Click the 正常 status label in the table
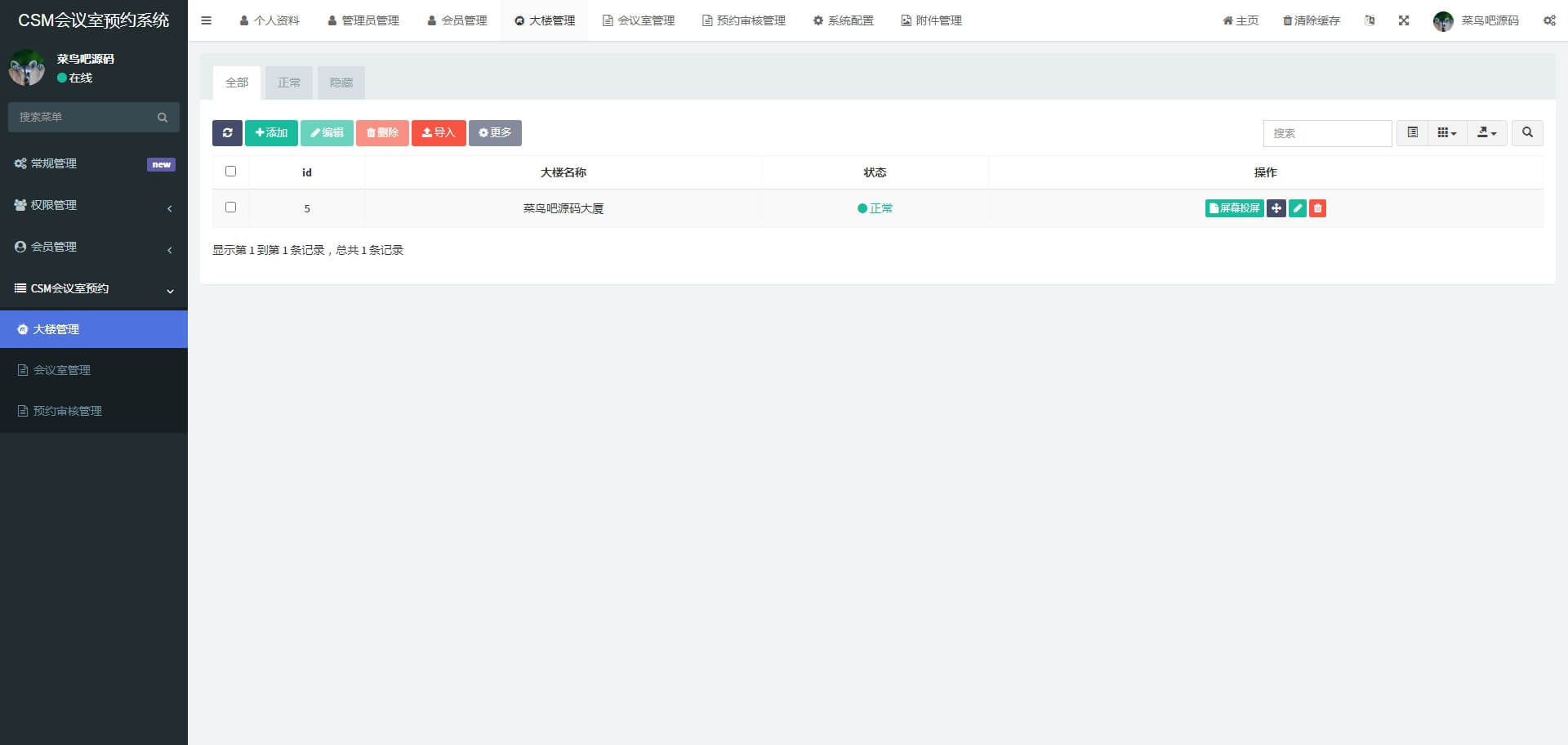Image resolution: width=1568 pixels, height=745 pixels. coord(875,208)
